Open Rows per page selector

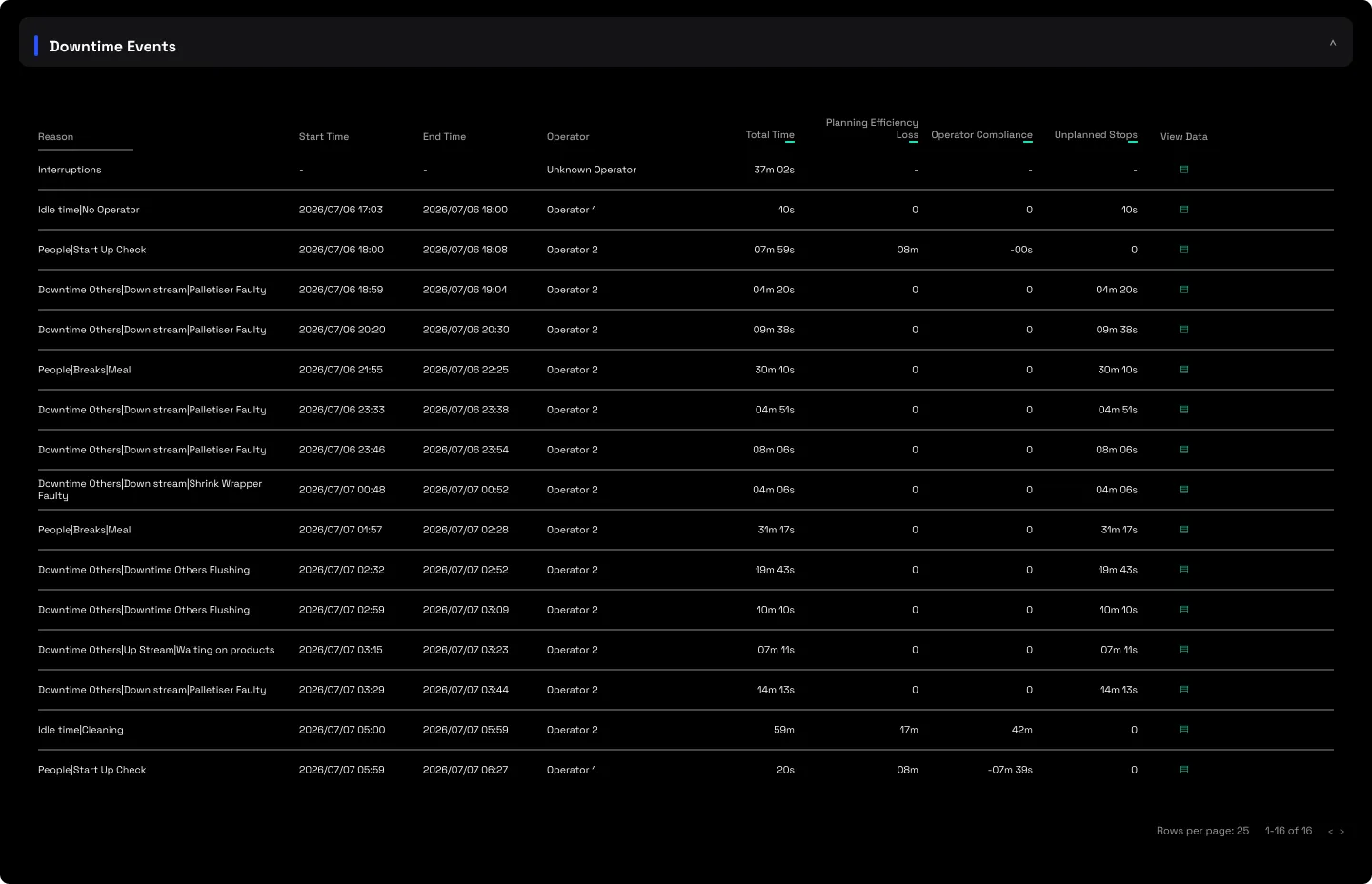pos(1202,831)
